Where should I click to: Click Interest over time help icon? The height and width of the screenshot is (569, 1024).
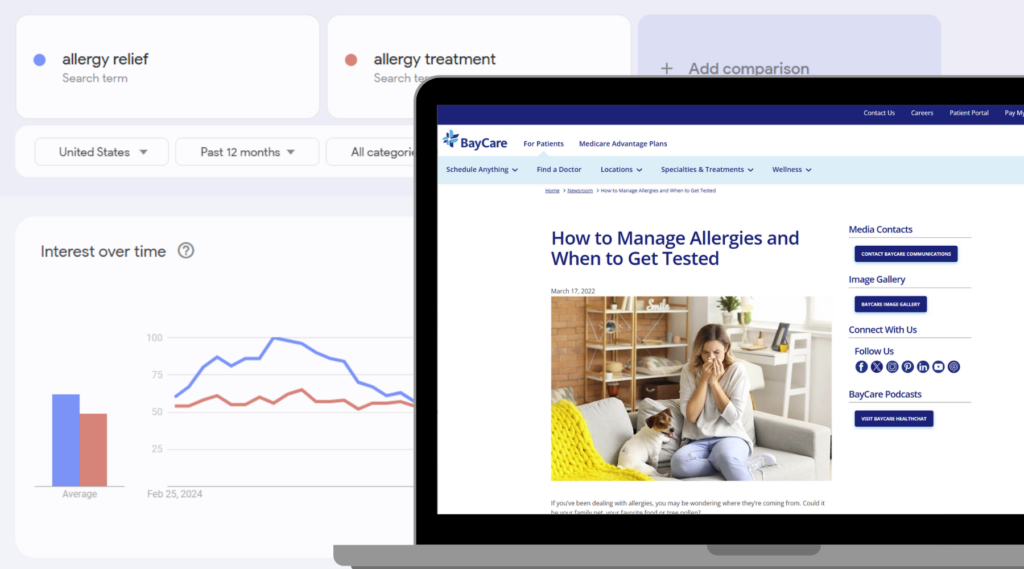tap(186, 251)
